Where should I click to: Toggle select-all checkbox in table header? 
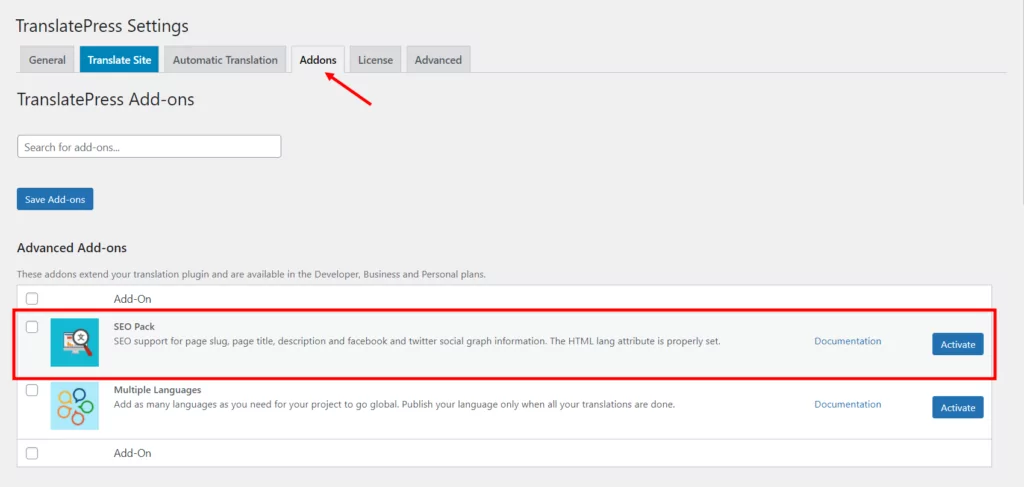click(32, 298)
